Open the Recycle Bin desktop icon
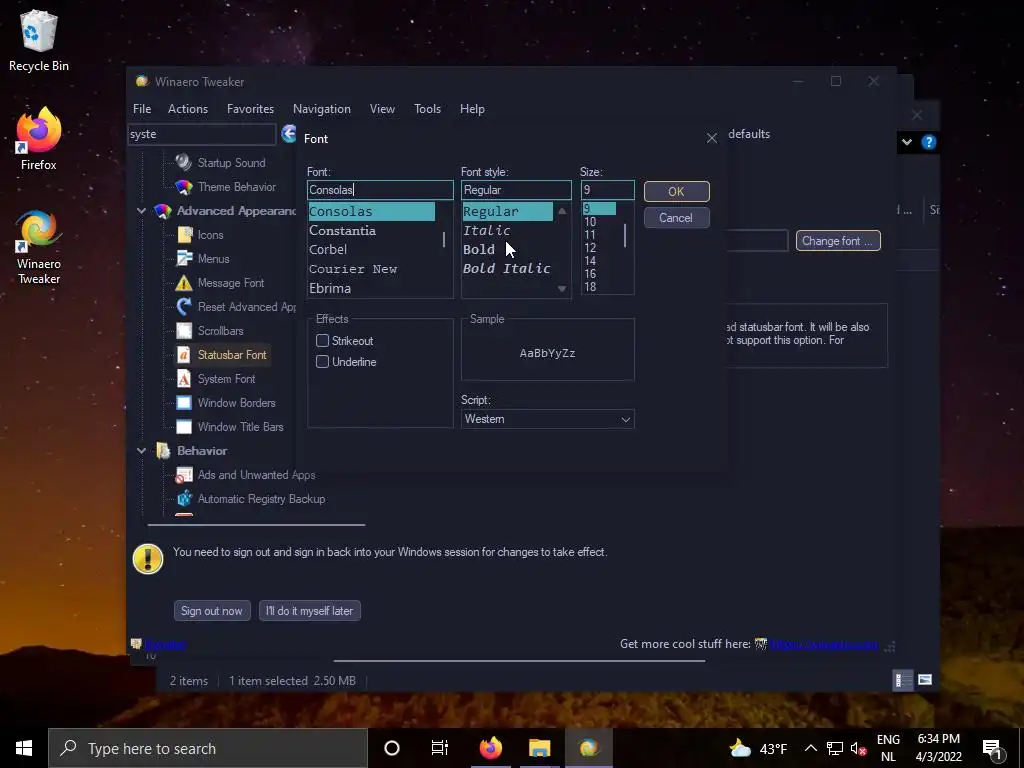The image size is (1024, 768). (39, 40)
